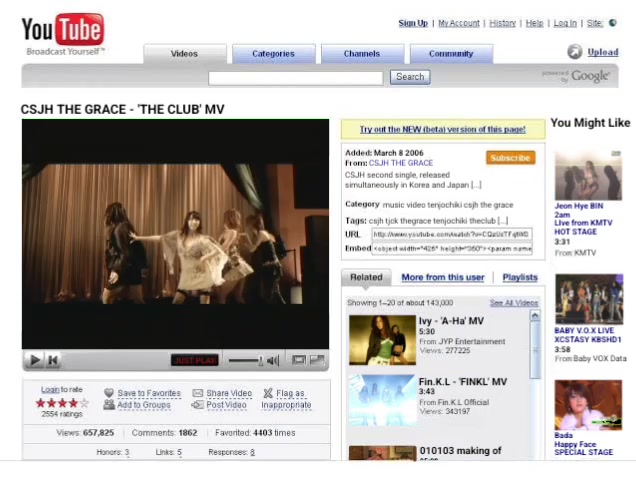Open the Sign Up link

click(413, 23)
